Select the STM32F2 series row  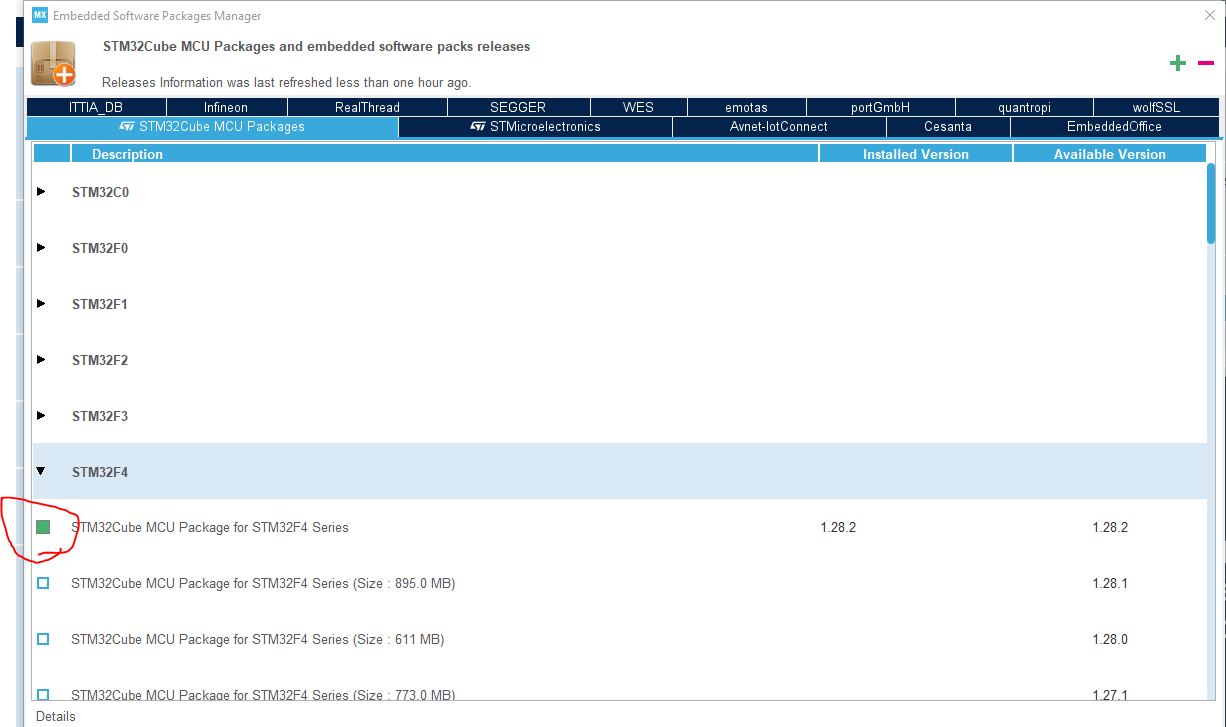click(100, 360)
